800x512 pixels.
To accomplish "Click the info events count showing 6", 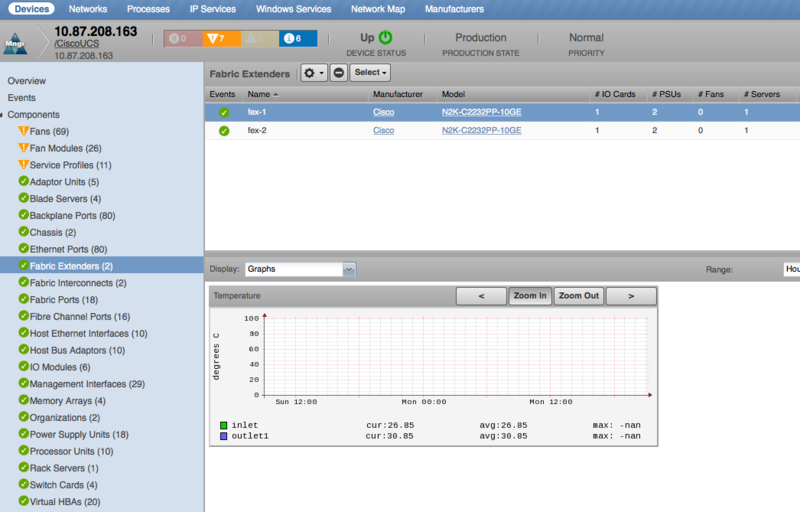I will pyautogui.click(x=298, y=38).
